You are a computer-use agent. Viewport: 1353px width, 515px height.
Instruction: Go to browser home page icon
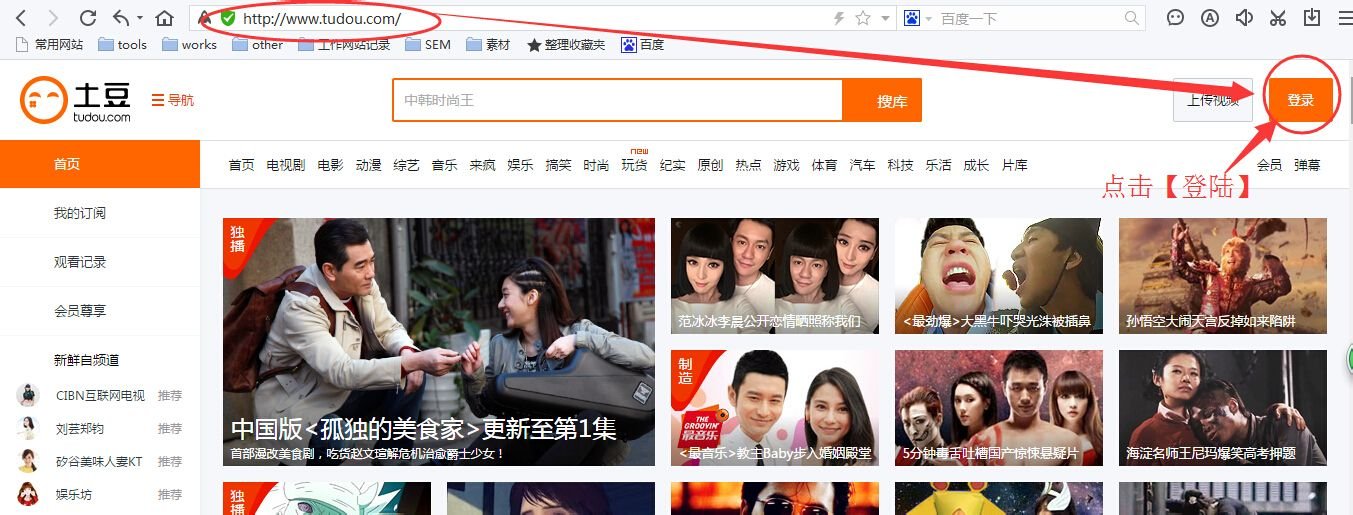[x=165, y=18]
